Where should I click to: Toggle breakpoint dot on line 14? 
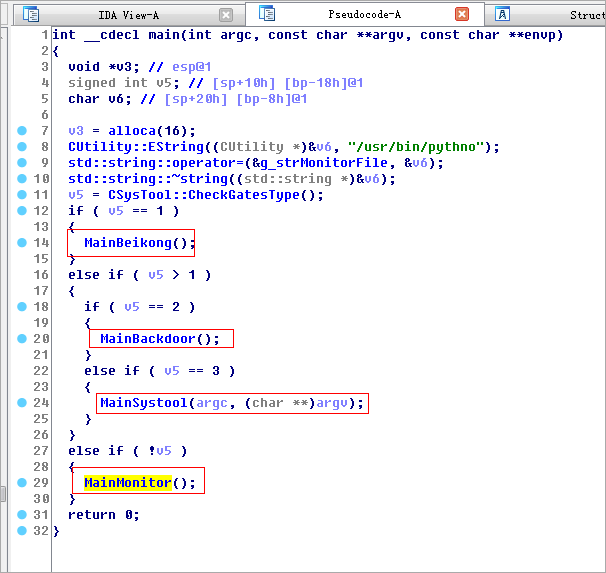click(22, 243)
